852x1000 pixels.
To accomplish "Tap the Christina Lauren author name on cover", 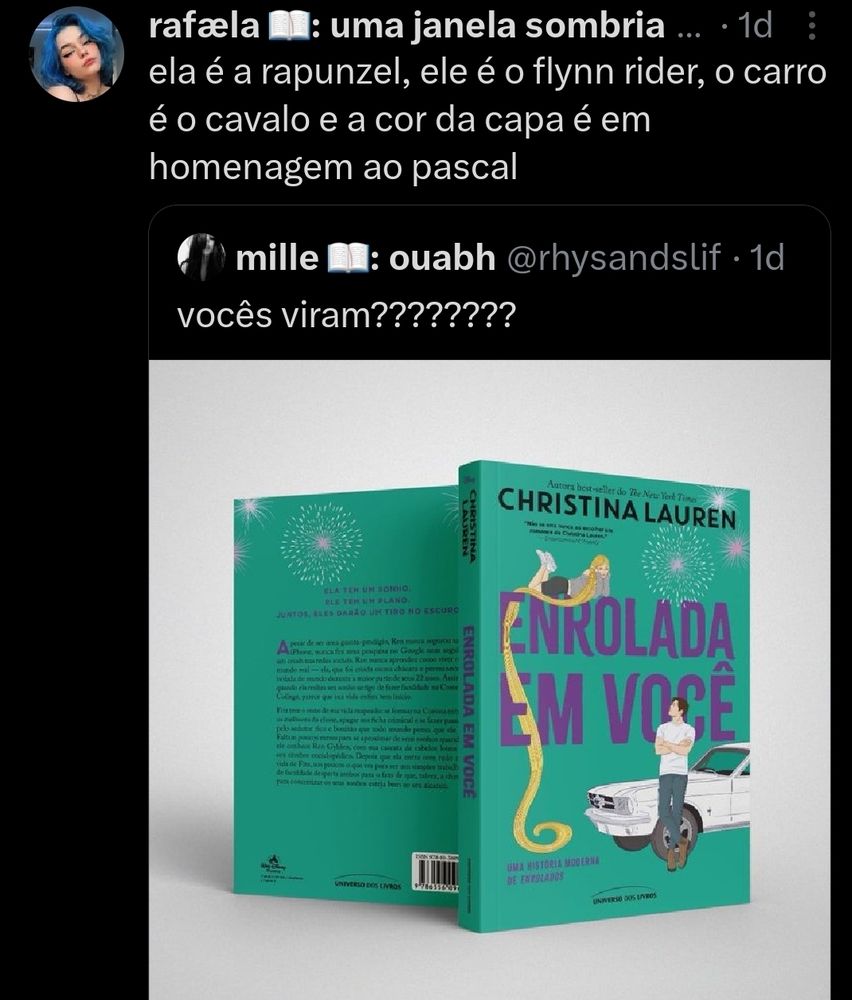I will point(616,509).
